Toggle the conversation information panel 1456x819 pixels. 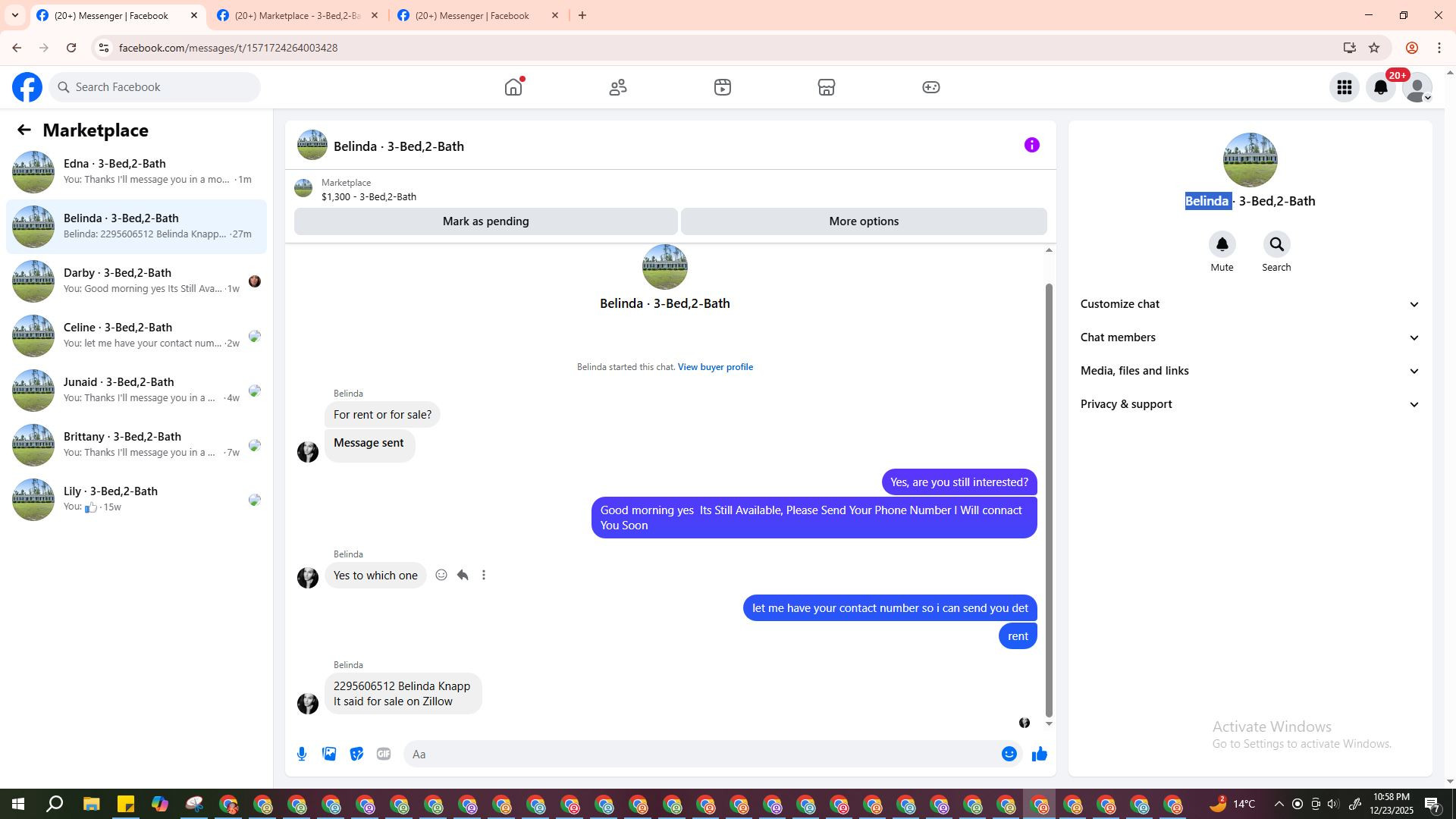(x=1031, y=145)
